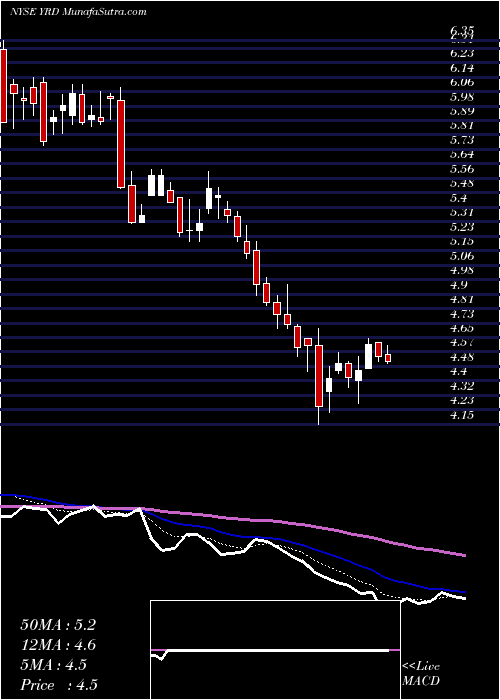Click the 4.9 price axis label

click(458, 285)
